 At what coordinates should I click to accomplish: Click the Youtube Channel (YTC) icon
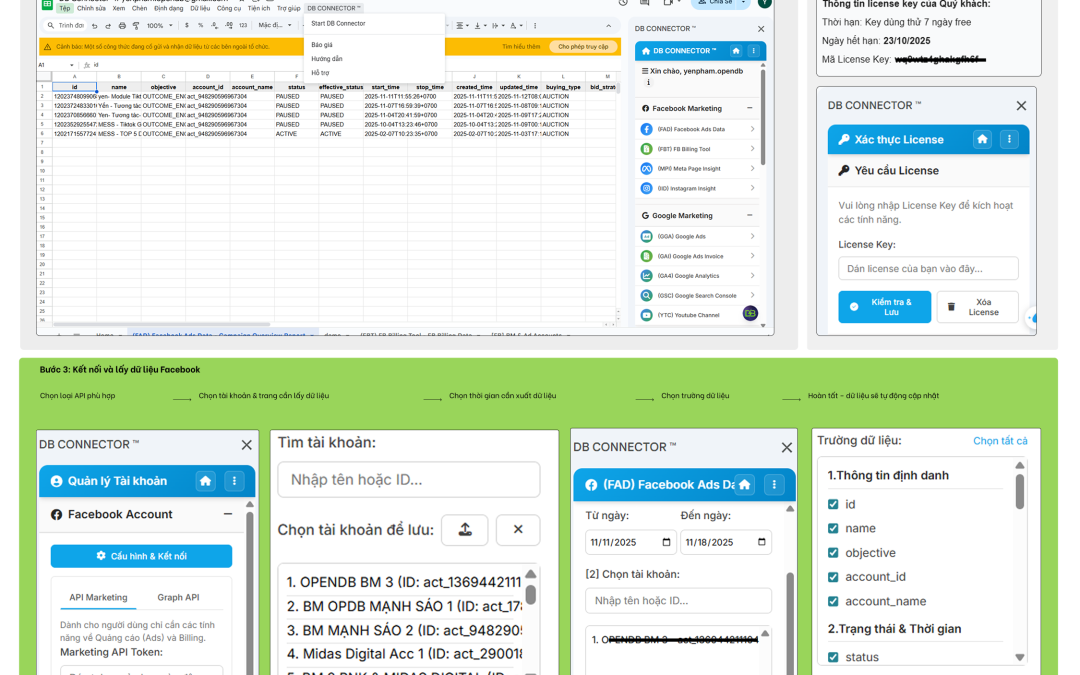(648, 315)
